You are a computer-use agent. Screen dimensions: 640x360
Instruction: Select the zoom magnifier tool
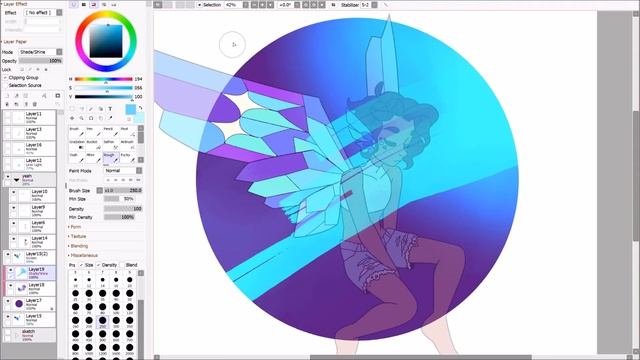pyautogui.click(x=82, y=118)
